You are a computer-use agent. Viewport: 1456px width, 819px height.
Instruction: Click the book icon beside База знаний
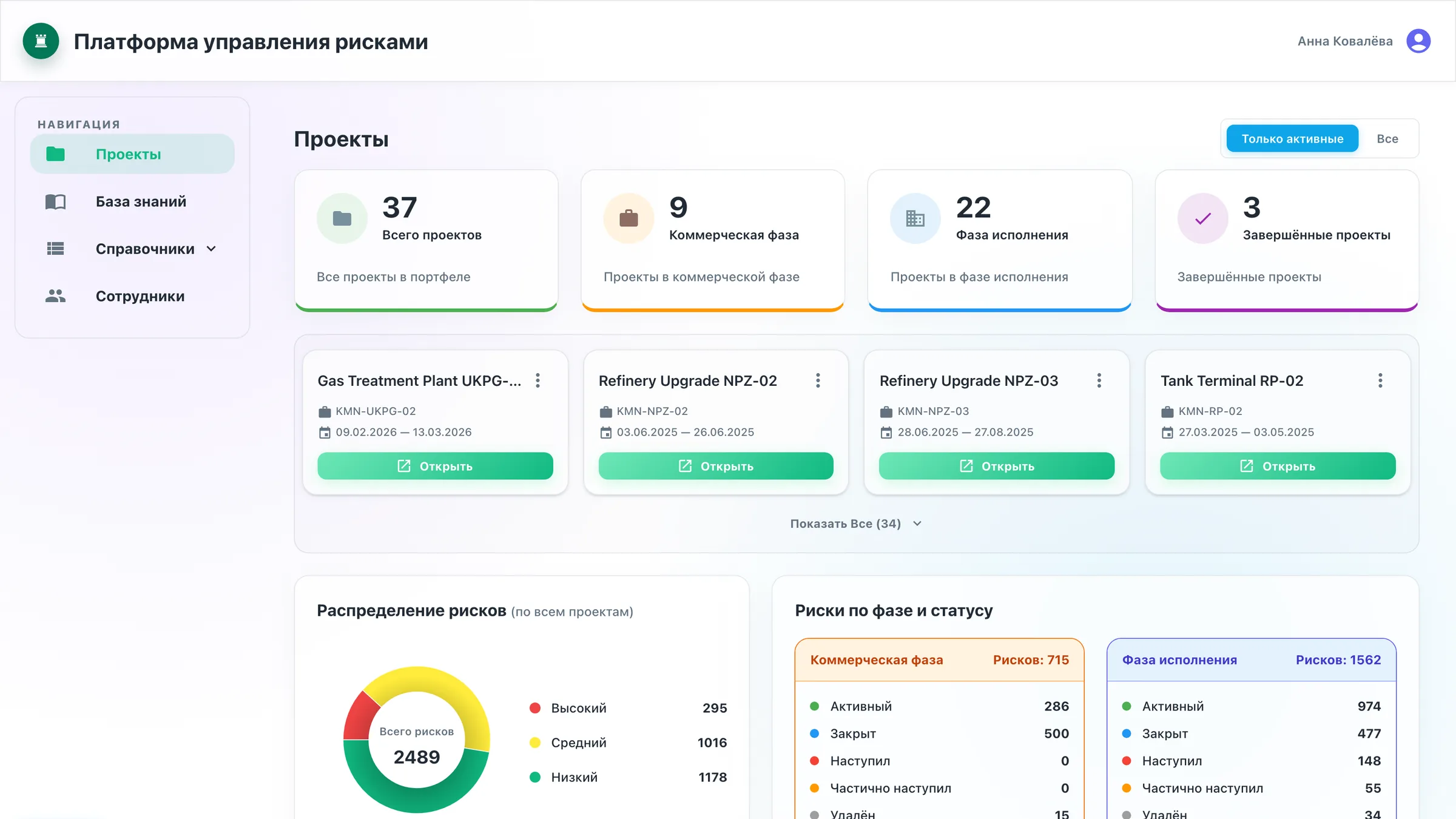[x=55, y=201]
